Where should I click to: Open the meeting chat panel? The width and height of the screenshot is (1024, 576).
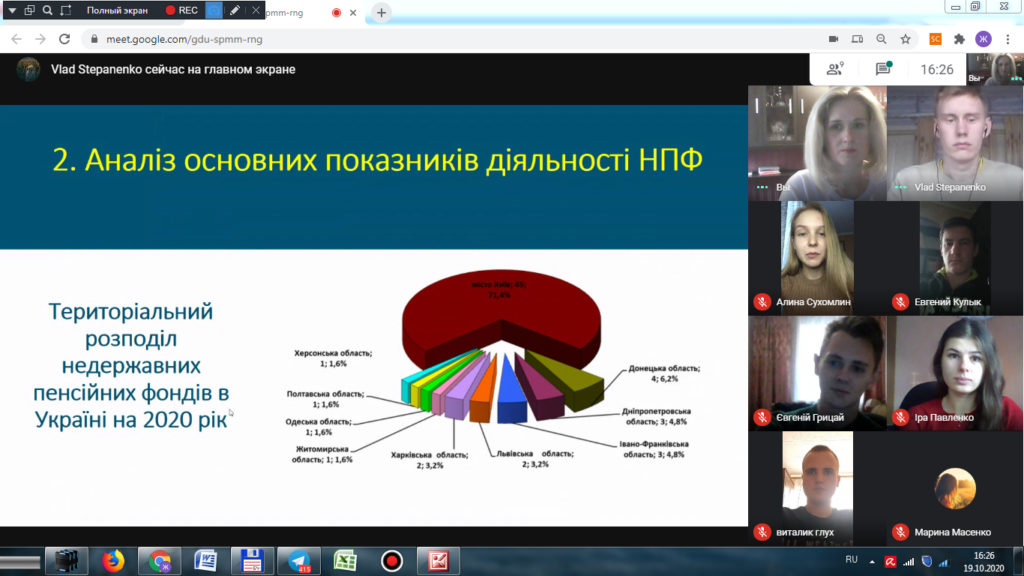(883, 69)
